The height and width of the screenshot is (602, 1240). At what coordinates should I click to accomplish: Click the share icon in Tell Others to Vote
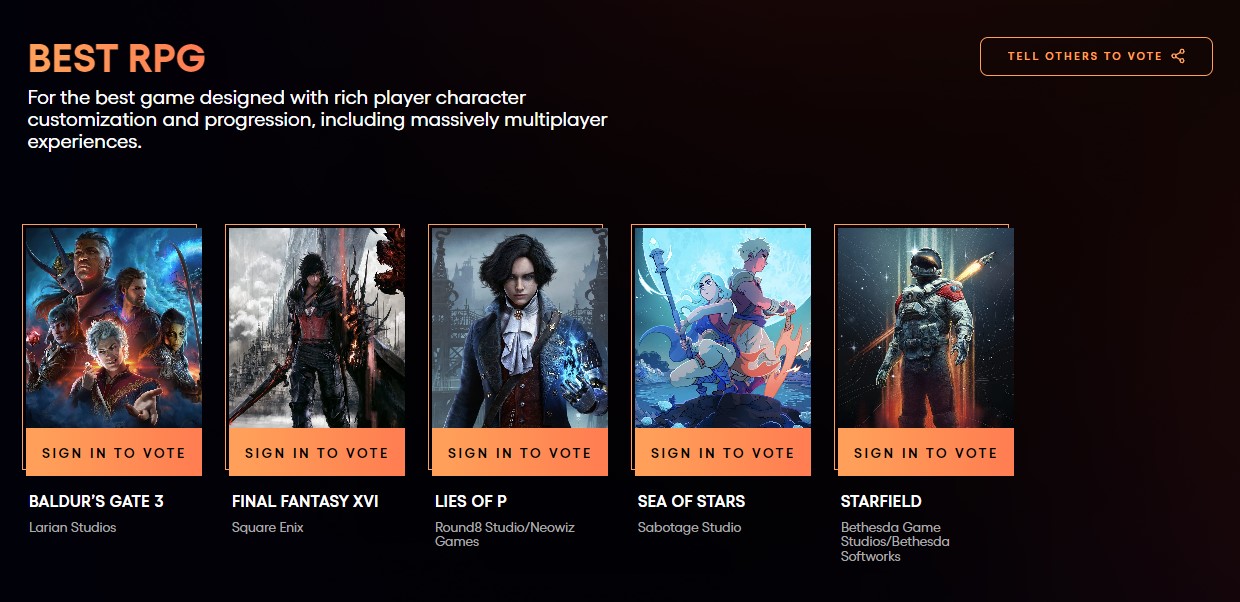tap(1178, 56)
